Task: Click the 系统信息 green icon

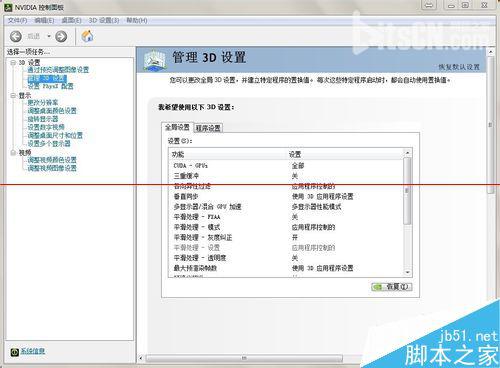Action: (x=15, y=352)
